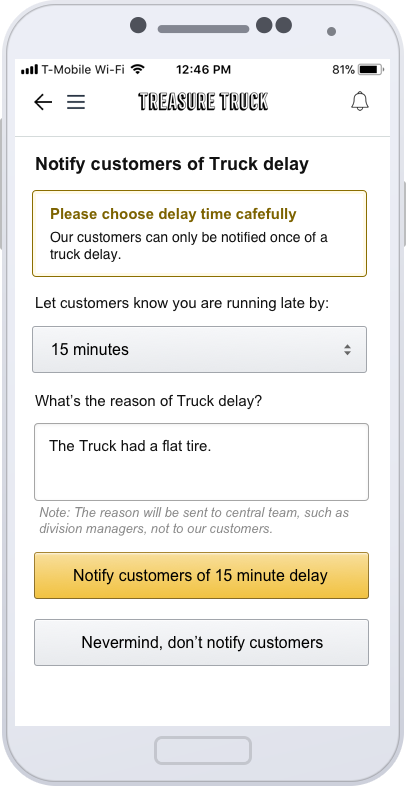Open notifications bell icon
Image resolution: width=406 pixels, height=786 pixels.
point(360,101)
